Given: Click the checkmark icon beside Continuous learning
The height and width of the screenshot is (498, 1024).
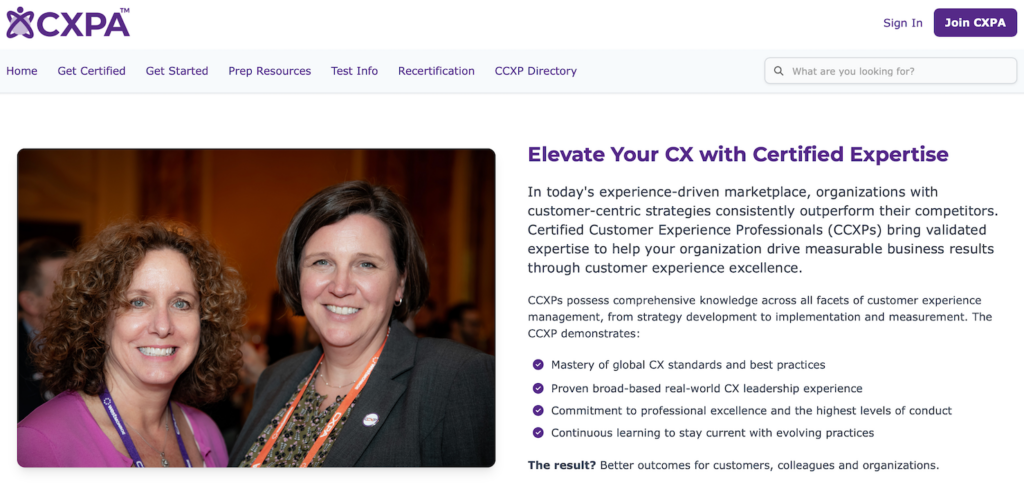Looking at the screenshot, I should 538,433.
